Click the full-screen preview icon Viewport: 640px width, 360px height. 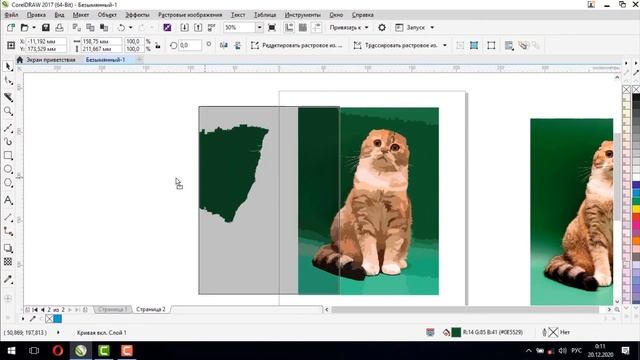click(272, 27)
